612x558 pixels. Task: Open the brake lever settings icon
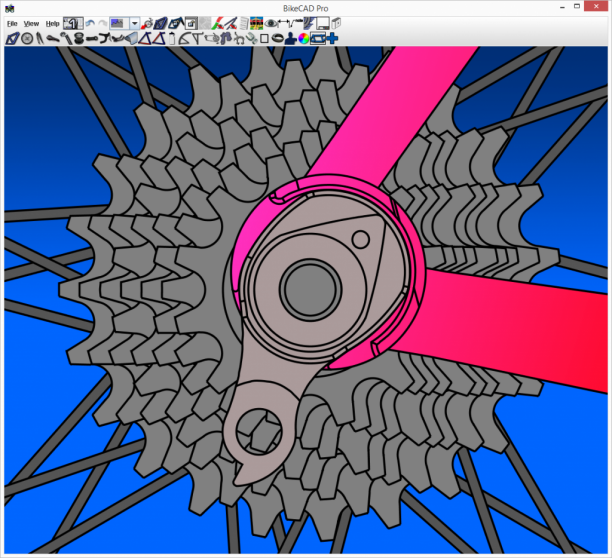point(118,39)
